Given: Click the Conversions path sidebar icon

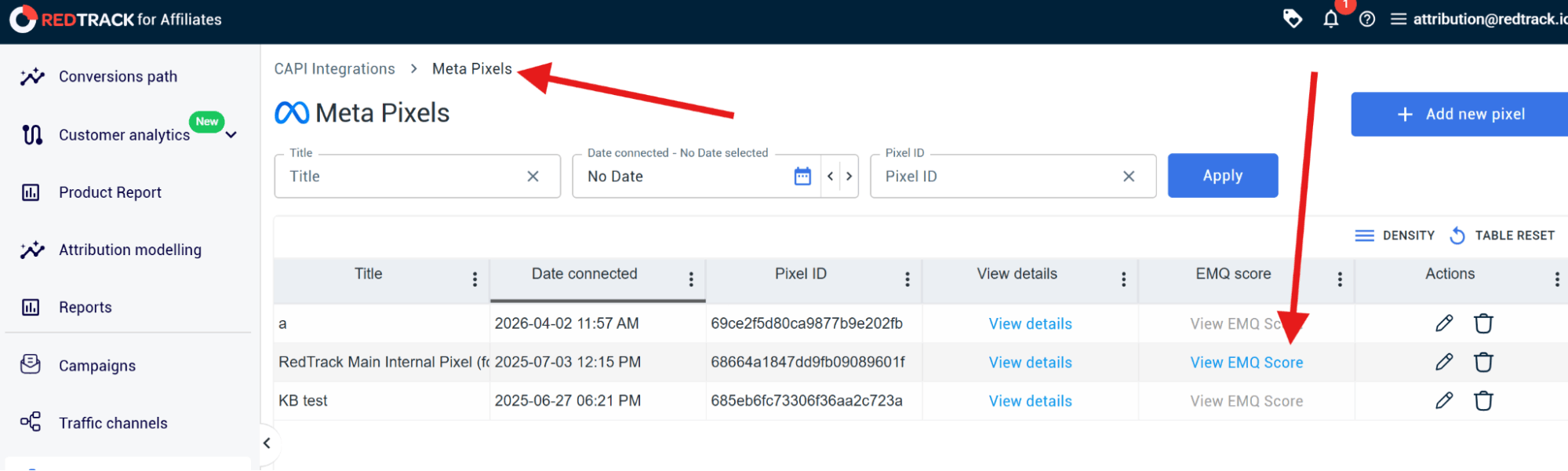Looking at the screenshot, I should pyautogui.click(x=32, y=76).
